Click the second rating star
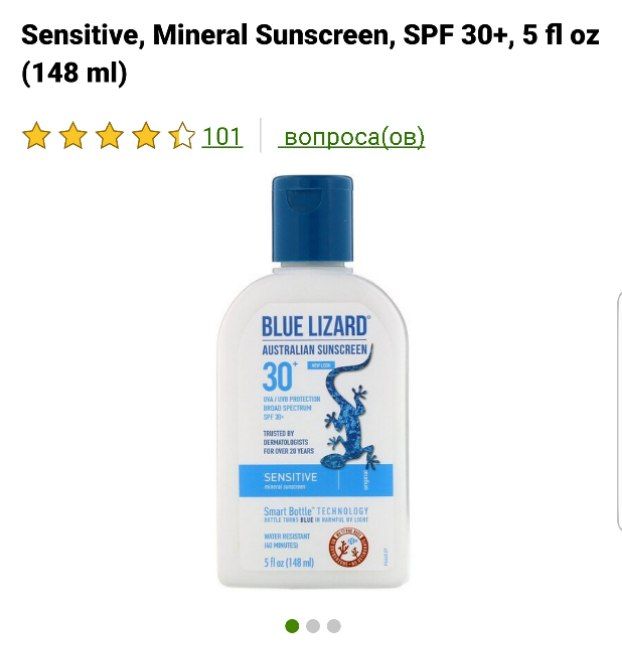 tap(73, 135)
